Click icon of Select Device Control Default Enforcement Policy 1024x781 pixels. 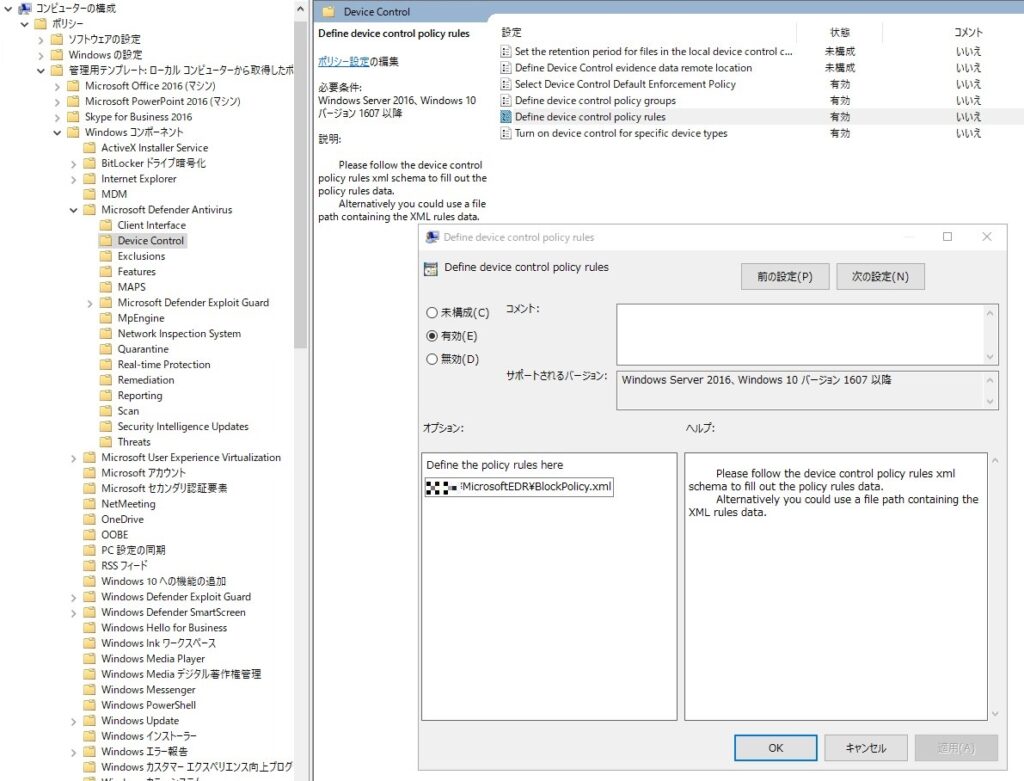(505, 84)
